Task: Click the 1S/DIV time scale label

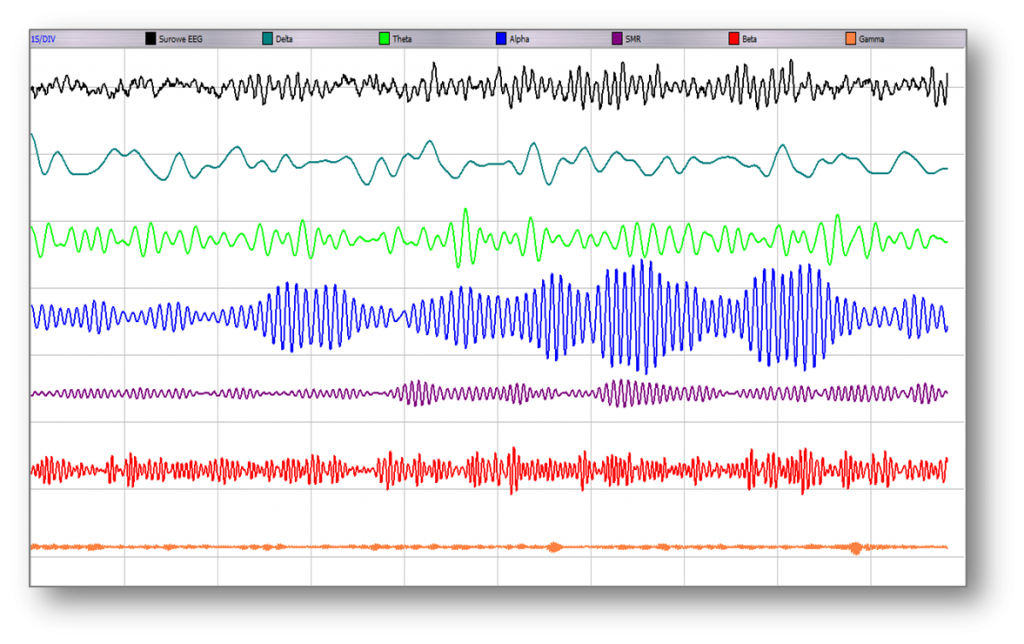Action: pyautogui.click(x=45, y=39)
